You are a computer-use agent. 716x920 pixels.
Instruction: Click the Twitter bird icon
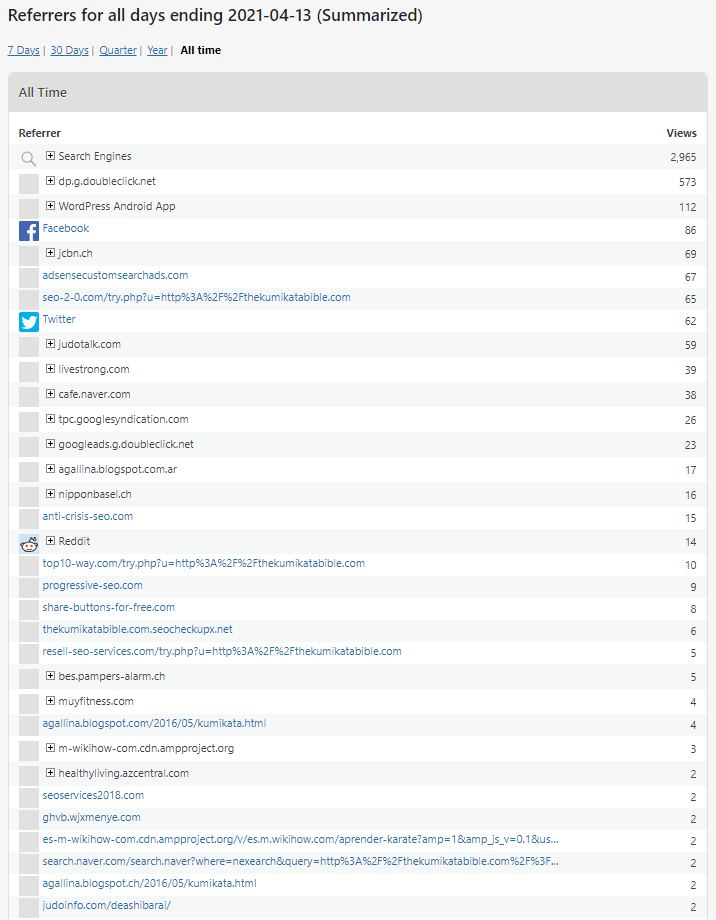29,322
